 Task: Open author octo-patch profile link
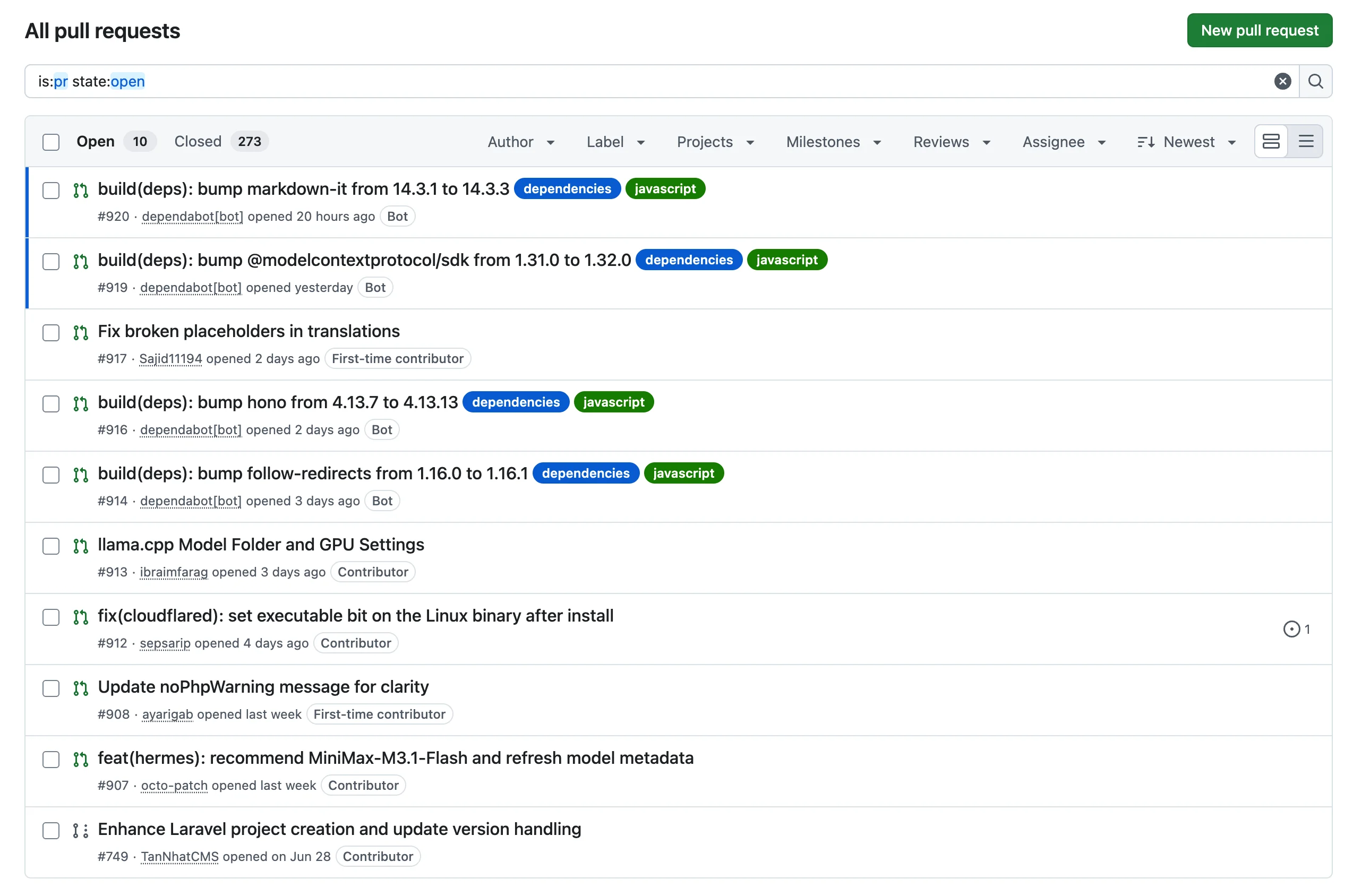click(174, 786)
